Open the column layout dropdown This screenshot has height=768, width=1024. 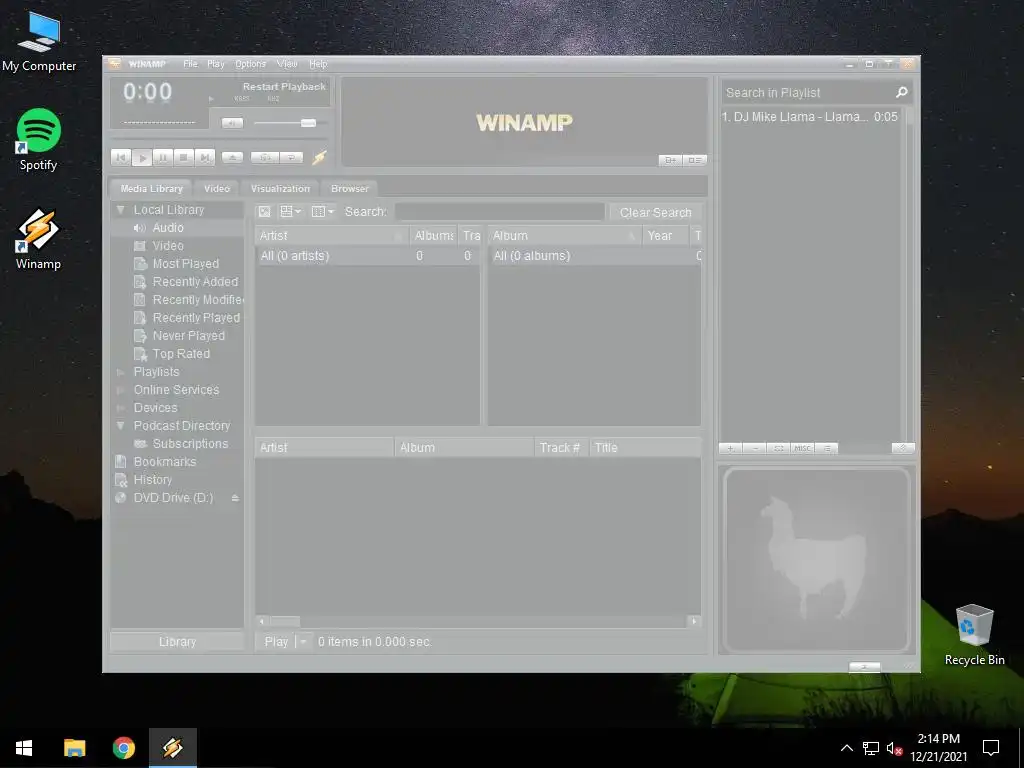click(x=323, y=212)
